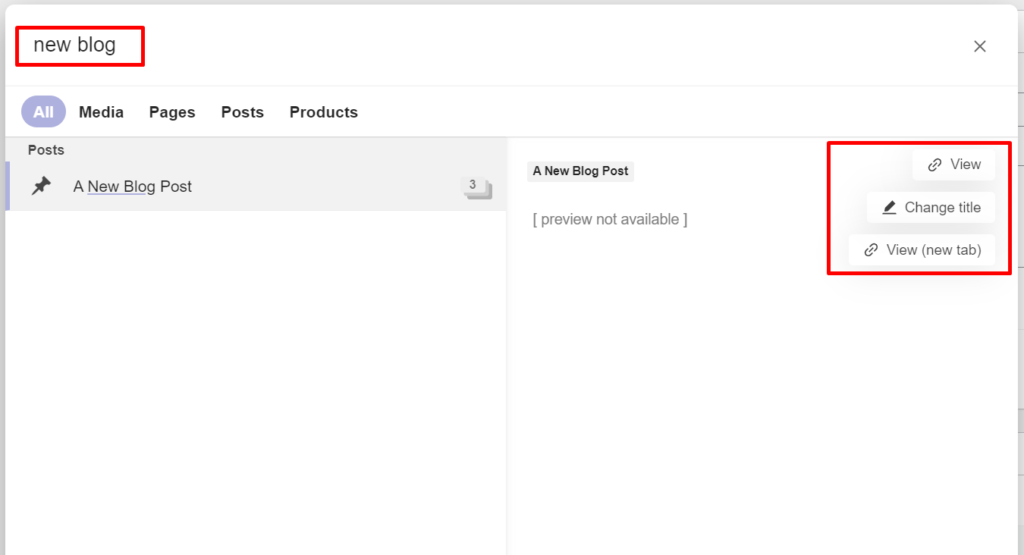
Task: Click the pencil icon on Change title
Action: coord(889,208)
